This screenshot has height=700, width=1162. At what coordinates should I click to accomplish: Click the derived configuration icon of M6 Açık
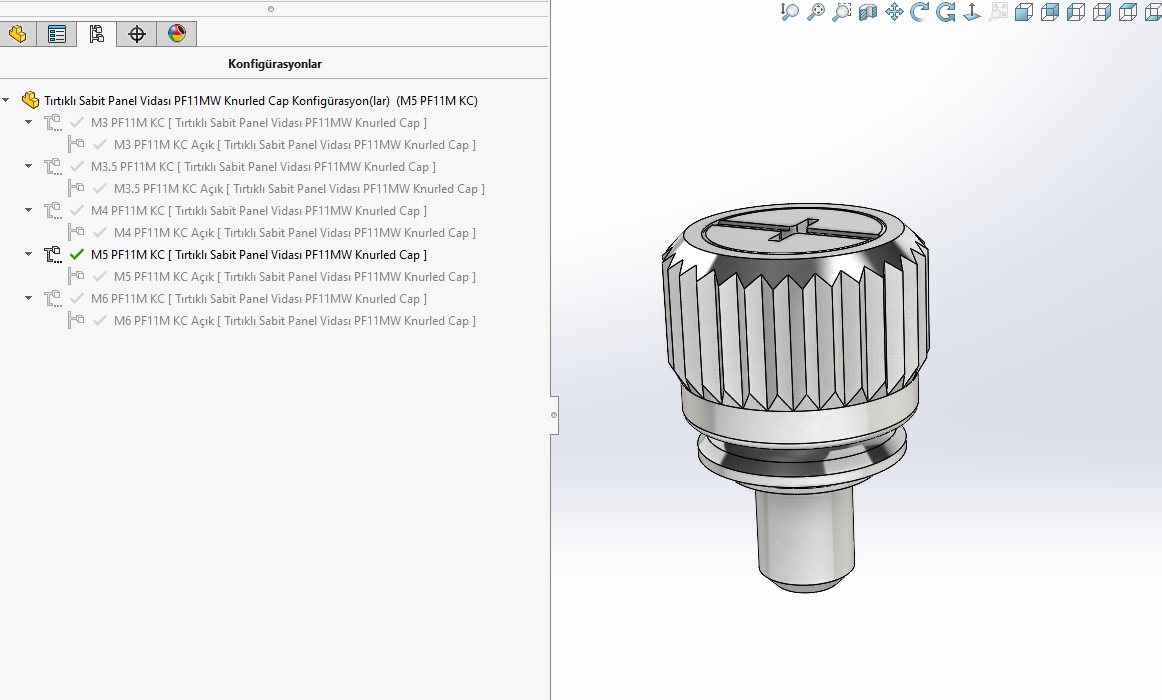(x=76, y=321)
